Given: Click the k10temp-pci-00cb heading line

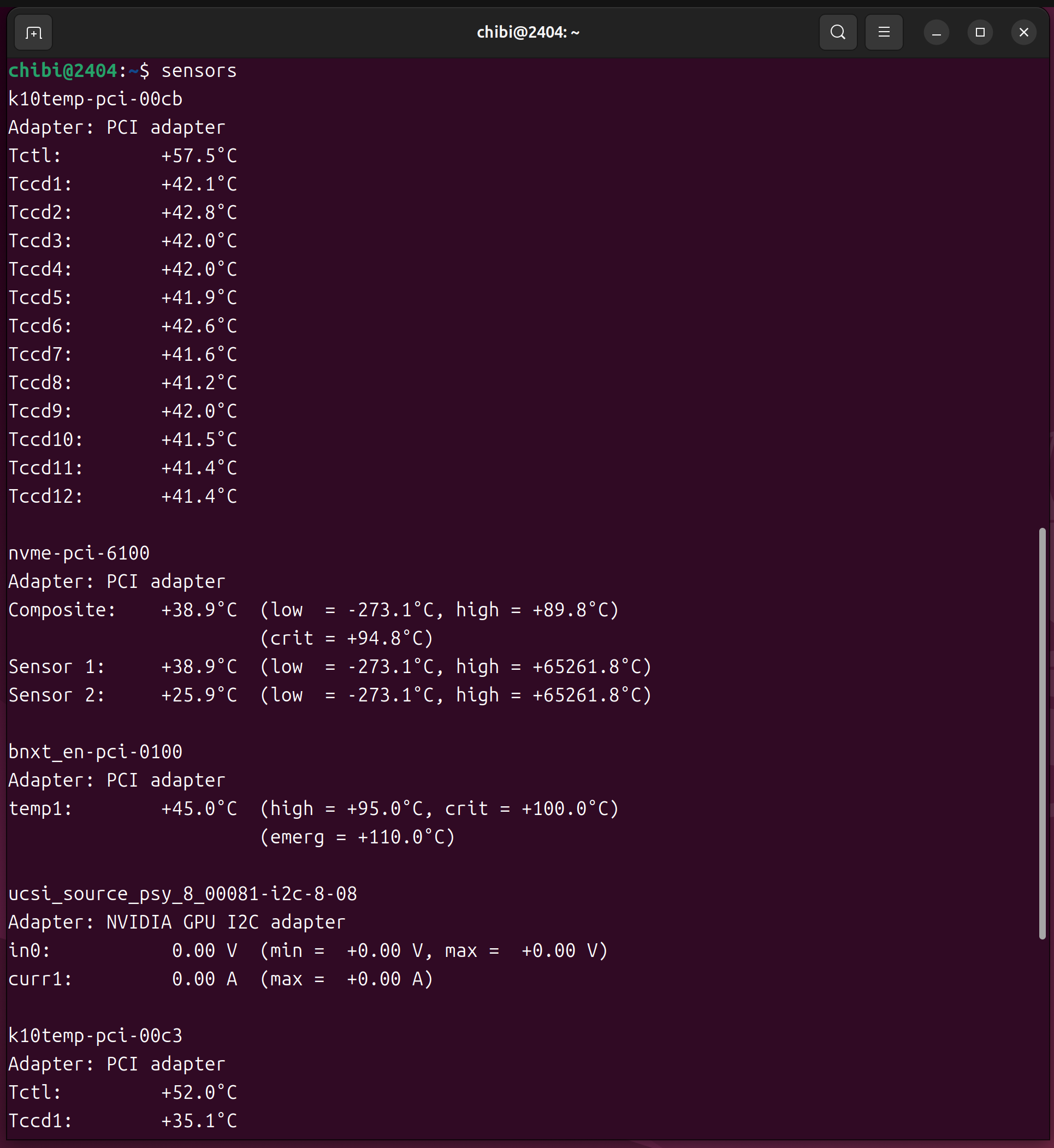Looking at the screenshot, I should pyautogui.click(x=95, y=99).
